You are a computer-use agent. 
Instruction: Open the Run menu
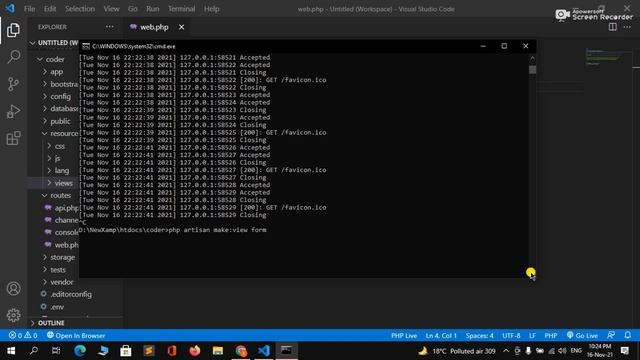point(153,9)
